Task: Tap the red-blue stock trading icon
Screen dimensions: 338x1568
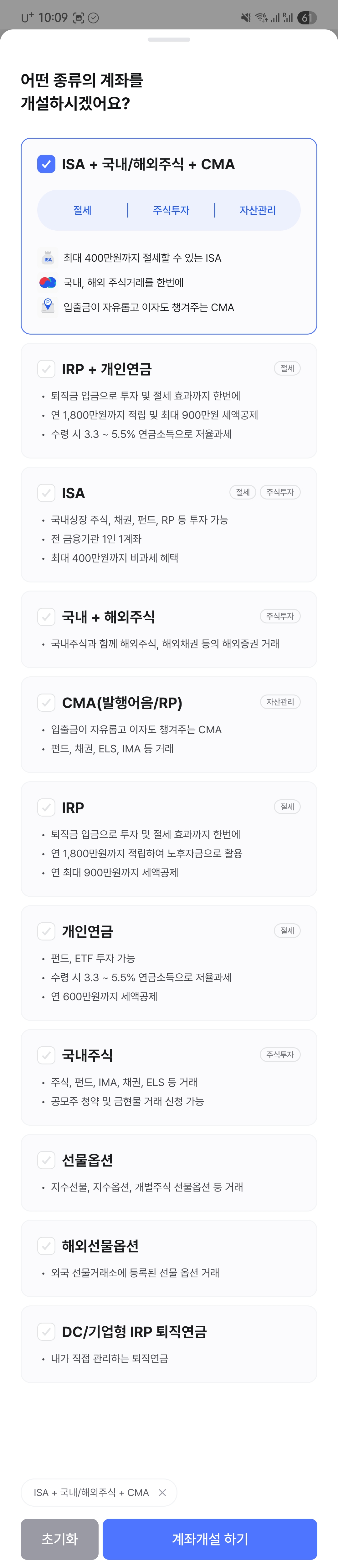Action: pyautogui.click(x=48, y=282)
